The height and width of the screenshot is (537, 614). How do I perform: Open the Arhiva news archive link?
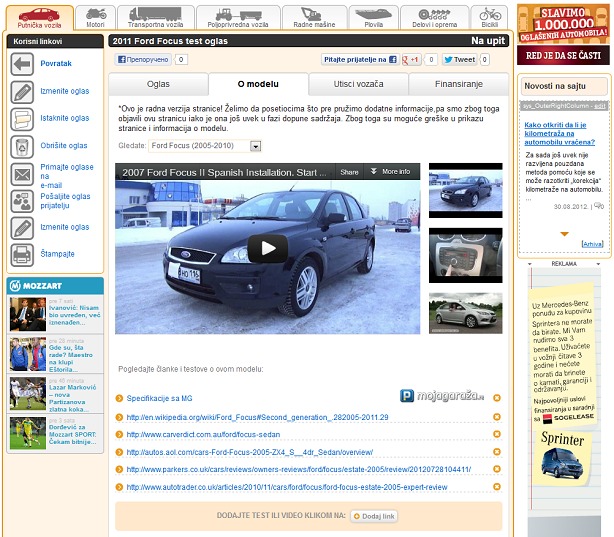tap(592, 244)
